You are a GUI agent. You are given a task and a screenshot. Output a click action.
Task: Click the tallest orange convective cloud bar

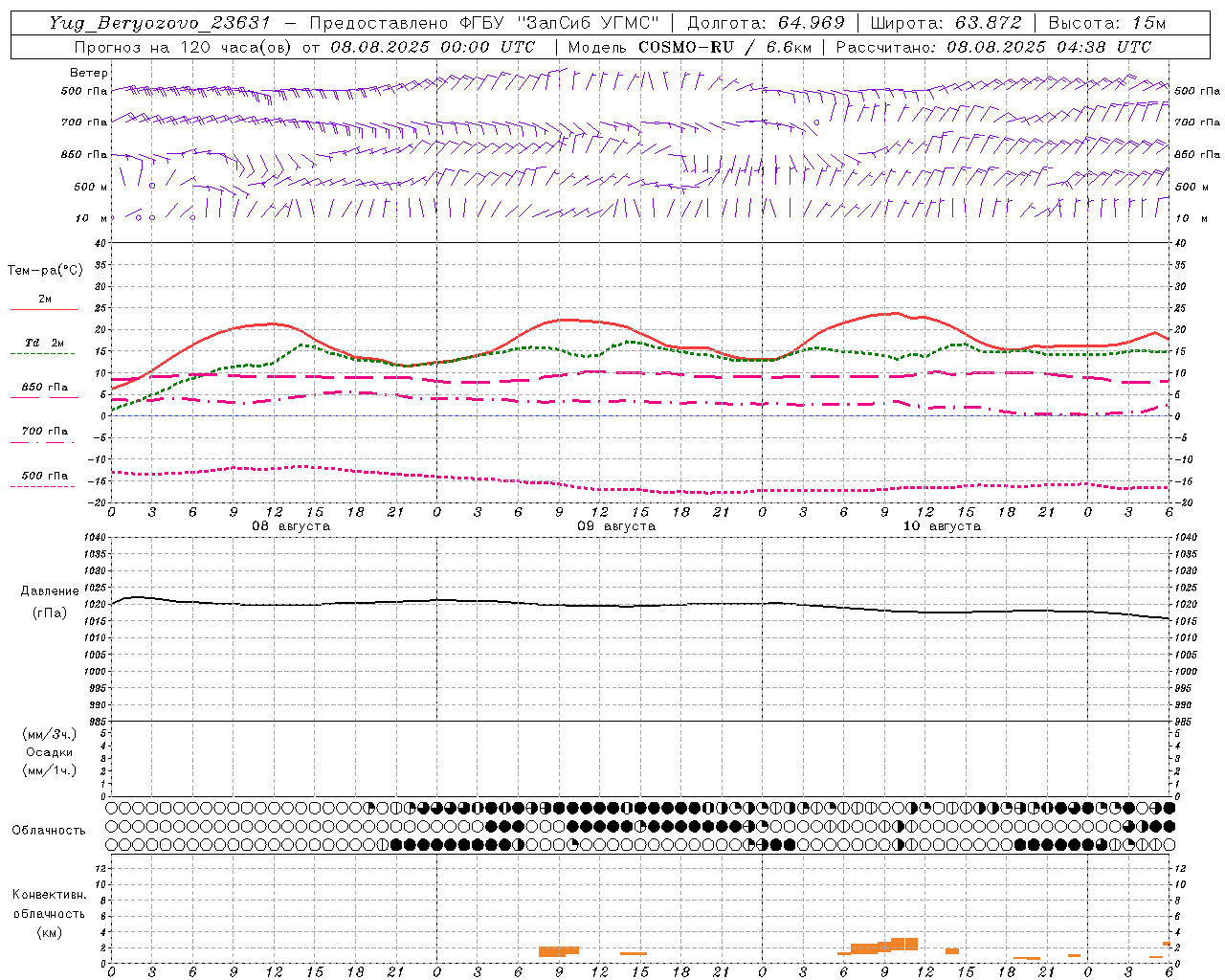[904, 944]
